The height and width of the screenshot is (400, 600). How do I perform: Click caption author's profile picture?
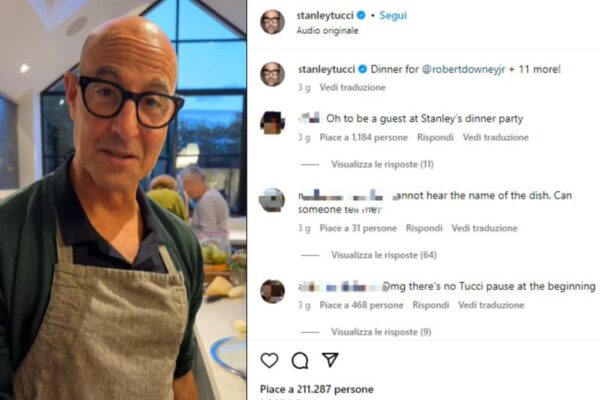tap(272, 74)
